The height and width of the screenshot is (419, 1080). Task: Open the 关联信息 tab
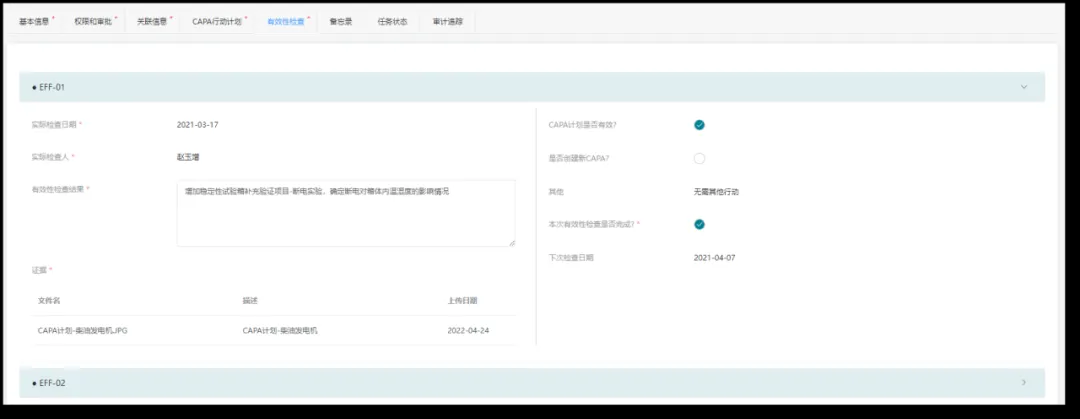(152, 21)
